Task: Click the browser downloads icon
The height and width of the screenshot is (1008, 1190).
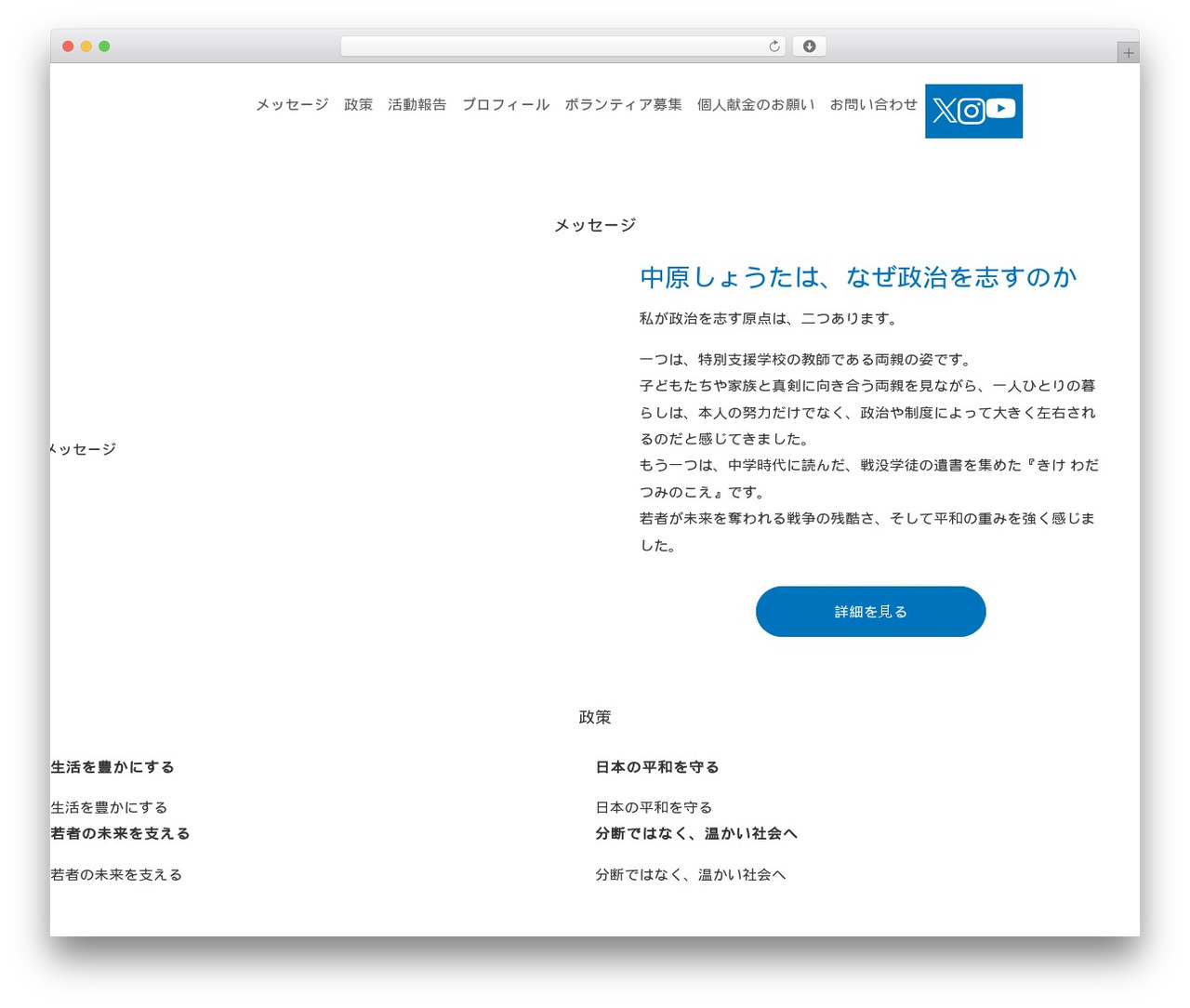Action: (809, 46)
